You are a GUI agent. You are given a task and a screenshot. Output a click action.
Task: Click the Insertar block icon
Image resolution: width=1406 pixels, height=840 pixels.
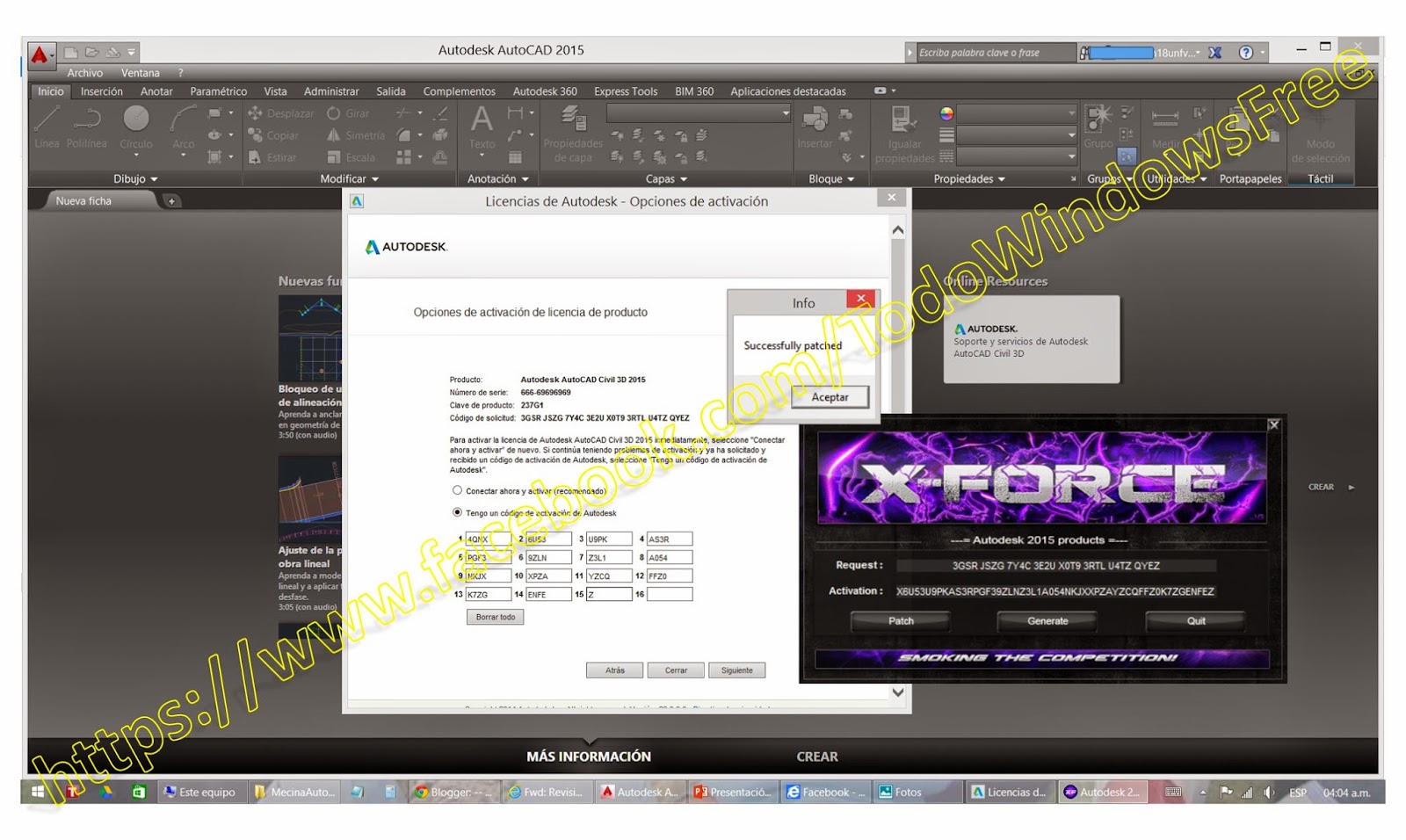(815, 126)
